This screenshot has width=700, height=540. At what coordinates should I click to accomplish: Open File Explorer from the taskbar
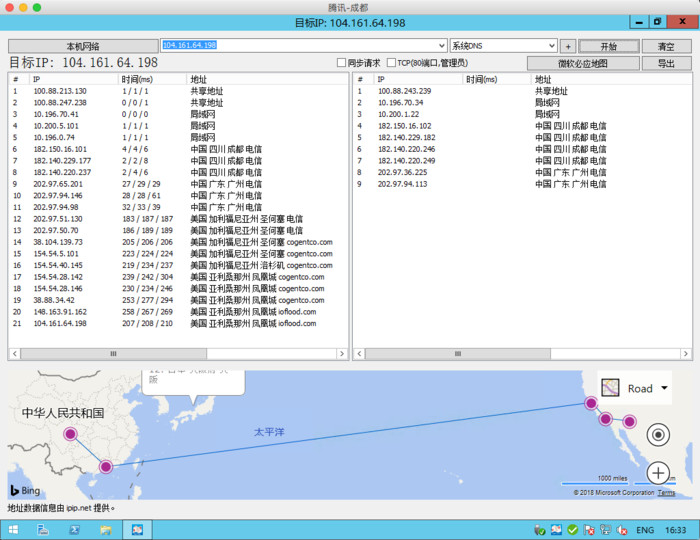[105, 530]
